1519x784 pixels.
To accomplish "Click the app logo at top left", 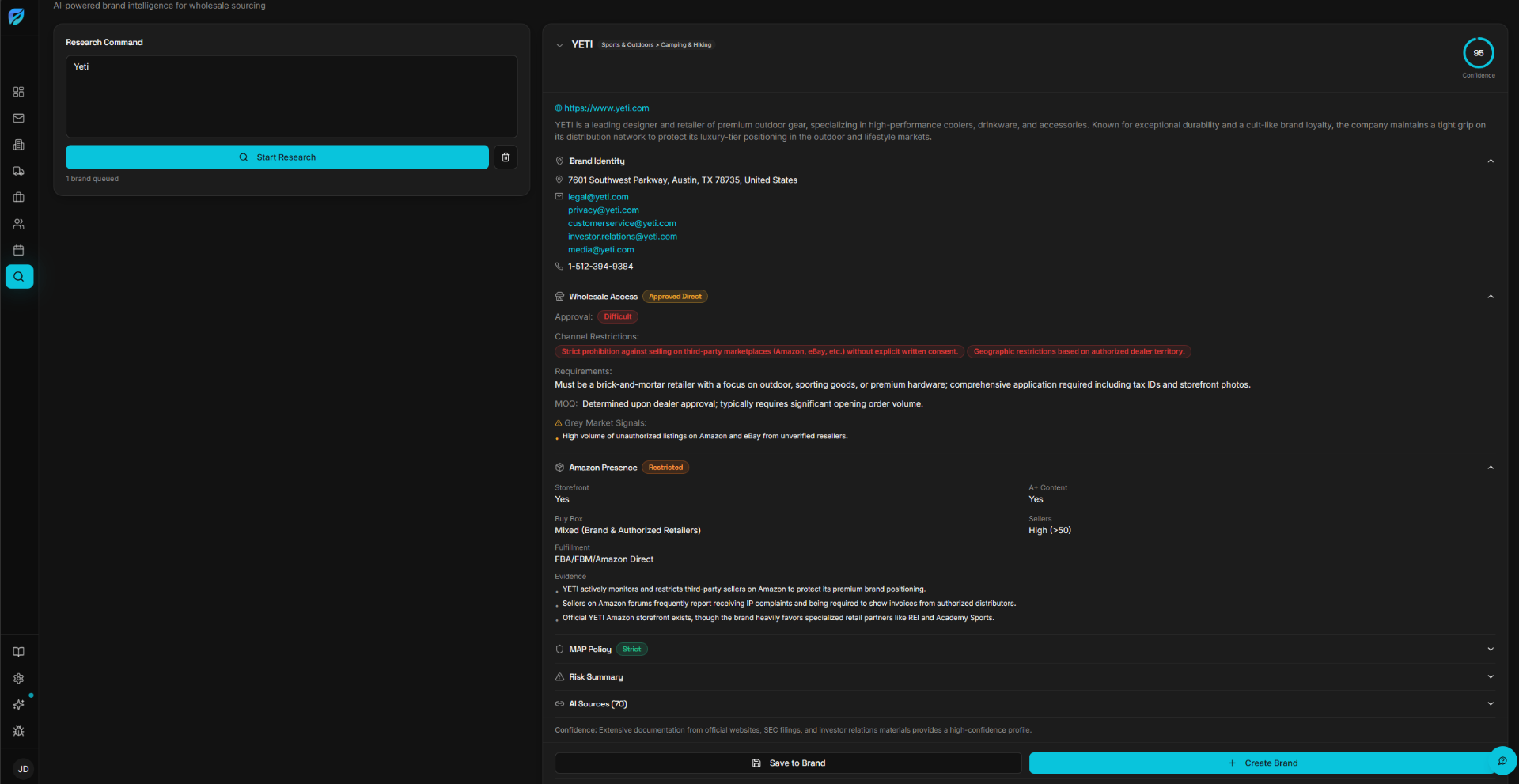I will click(17, 17).
